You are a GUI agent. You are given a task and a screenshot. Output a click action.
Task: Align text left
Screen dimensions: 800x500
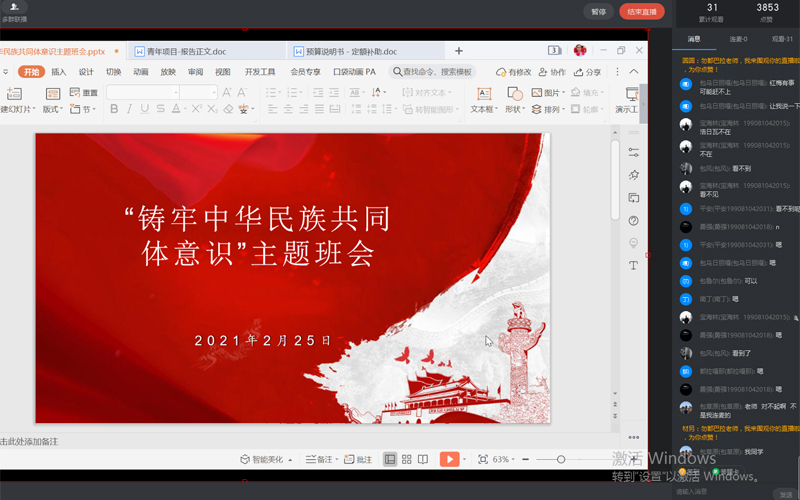point(273,109)
